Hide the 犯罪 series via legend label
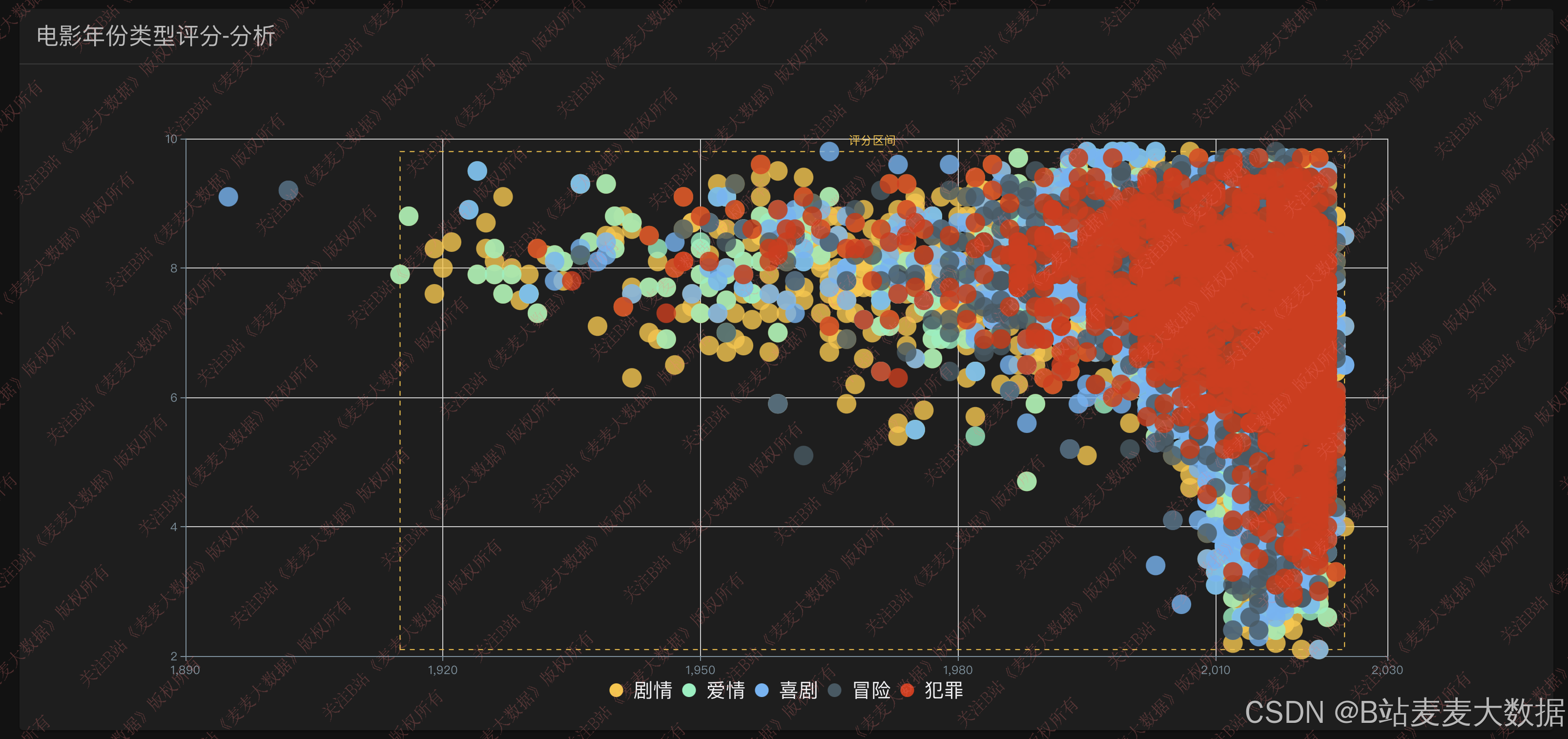 (944, 690)
